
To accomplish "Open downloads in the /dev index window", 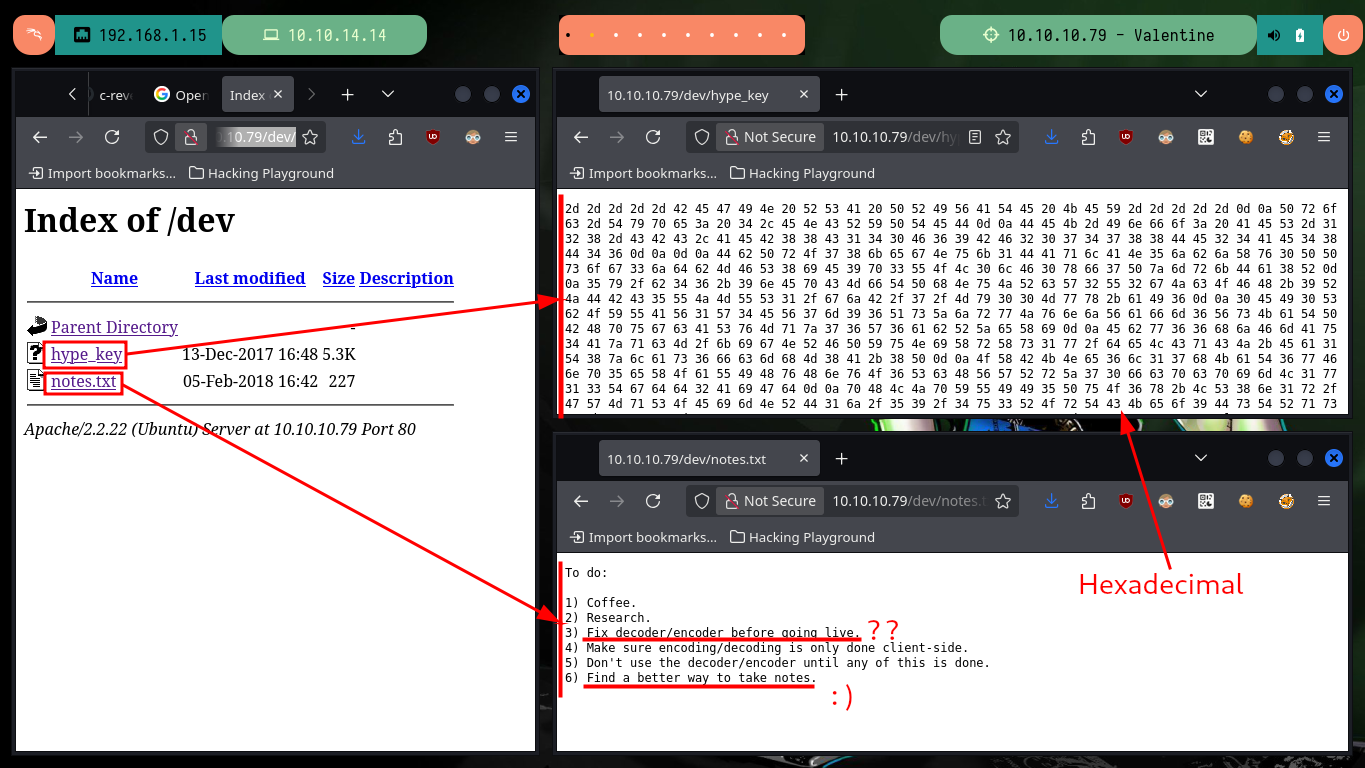I will (358, 137).
